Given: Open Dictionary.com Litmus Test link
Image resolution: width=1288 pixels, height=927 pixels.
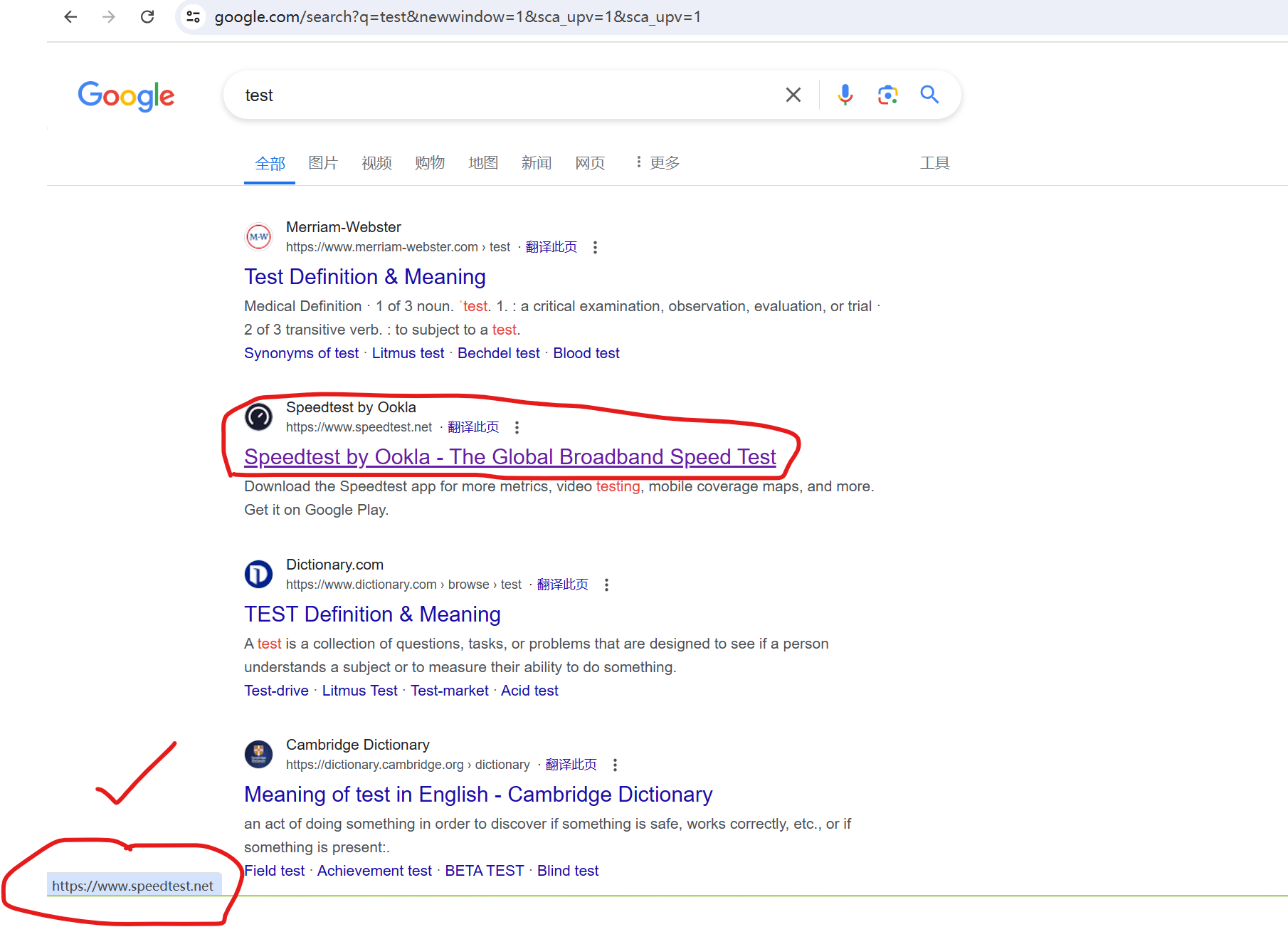Looking at the screenshot, I should click(x=359, y=691).
